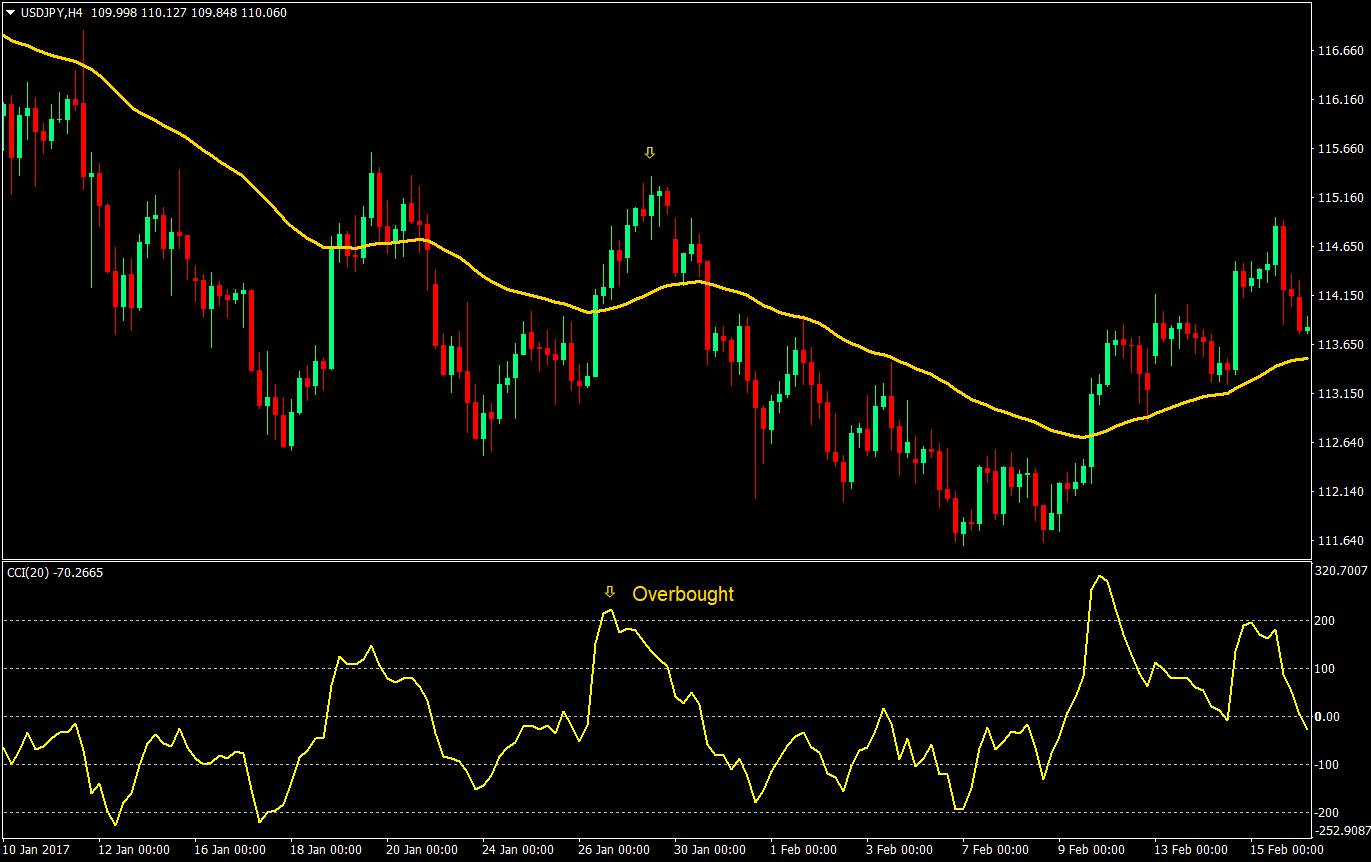1371x862 pixels.
Task: Open the chart symbol dropdown triangle
Action: click(x=8, y=14)
